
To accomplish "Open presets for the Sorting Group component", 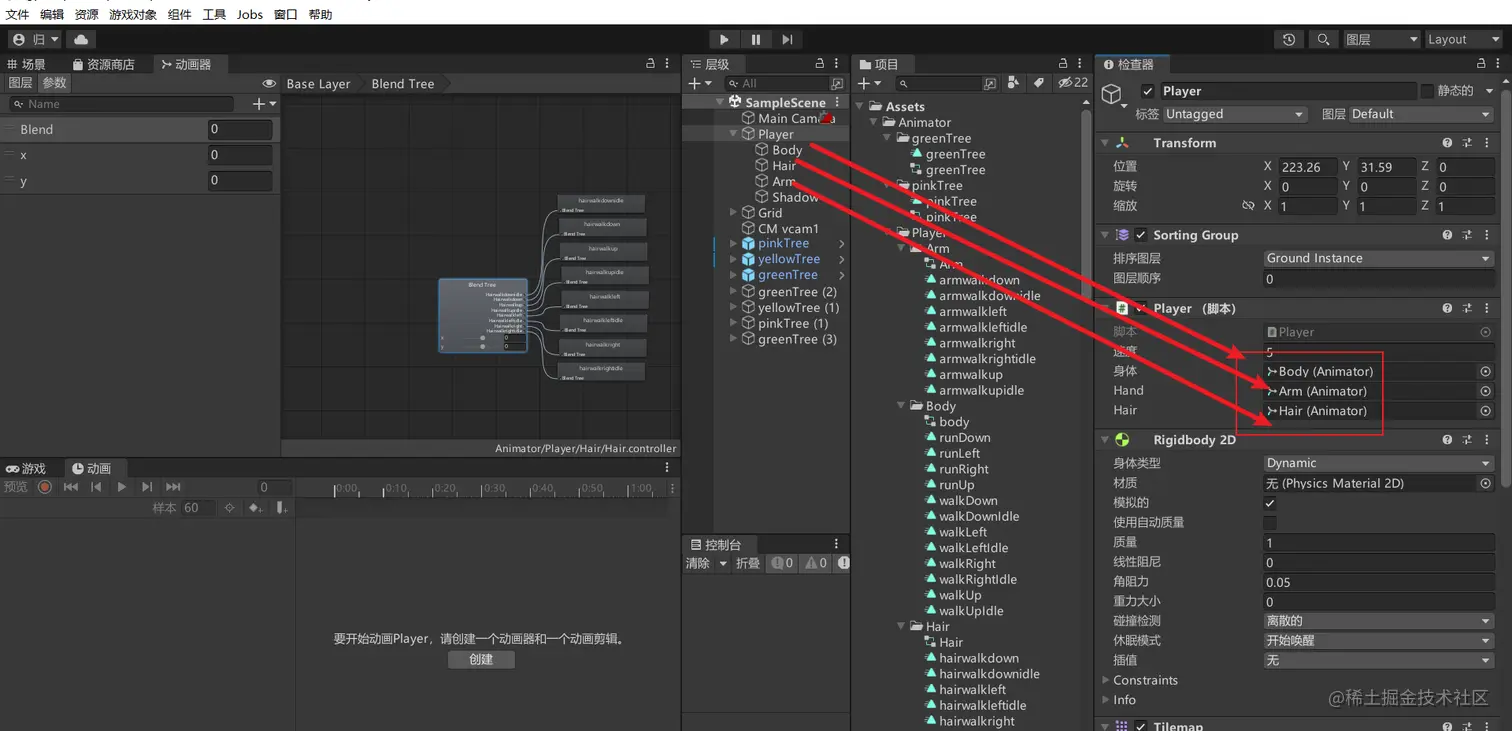I will pyautogui.click(x=1467, y=235).
